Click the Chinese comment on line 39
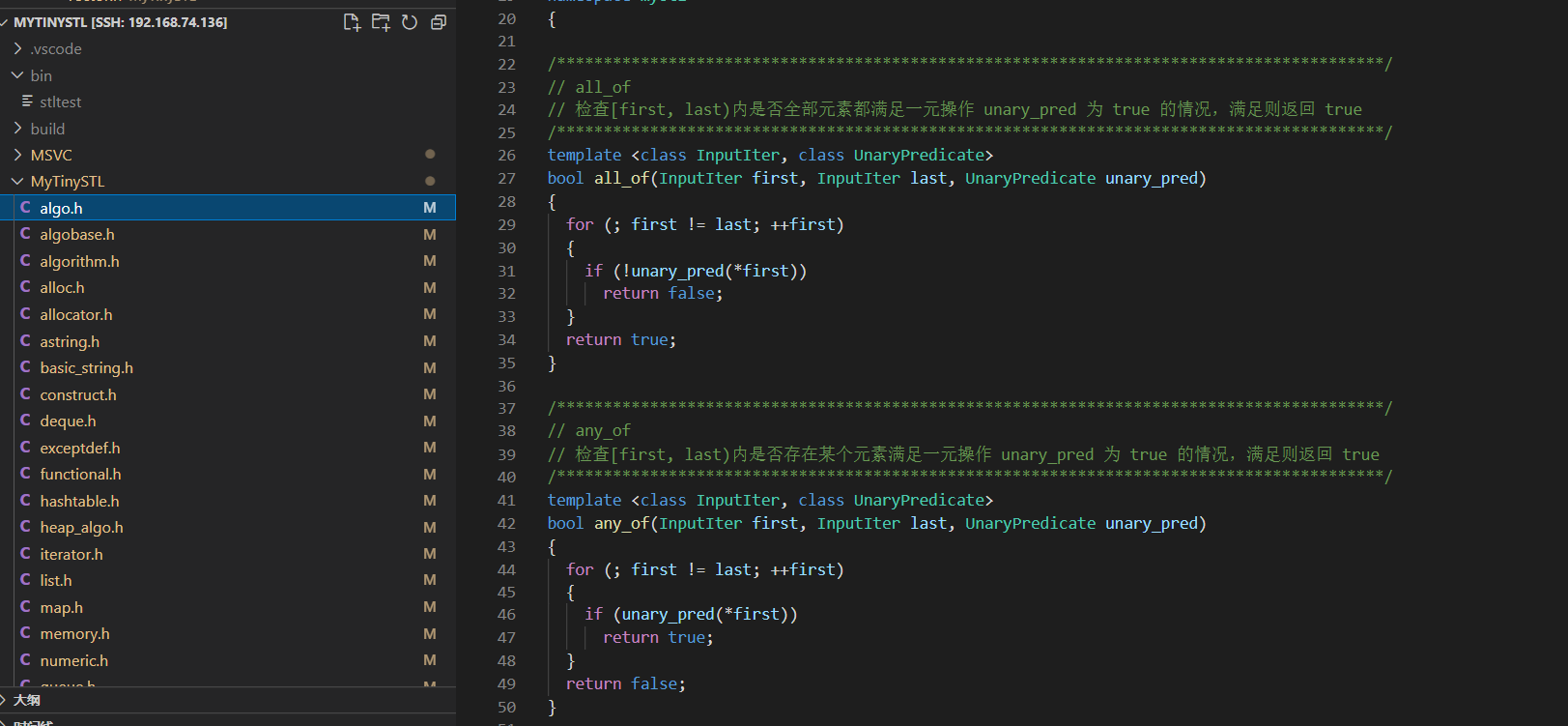The image size is (1568, 726). tap(963, 454)
